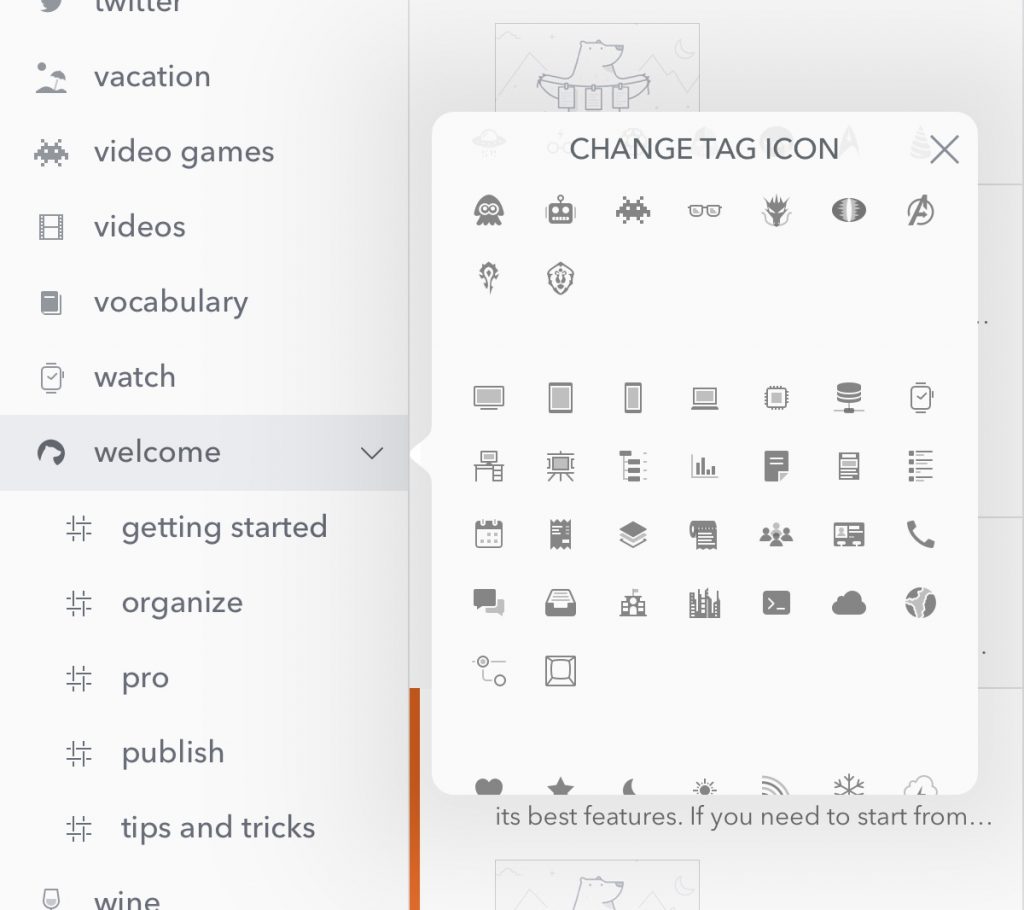Viewport: 1024px width, 910px height.
Task: Collapse the welcome tag chevron
Action: 372,453
